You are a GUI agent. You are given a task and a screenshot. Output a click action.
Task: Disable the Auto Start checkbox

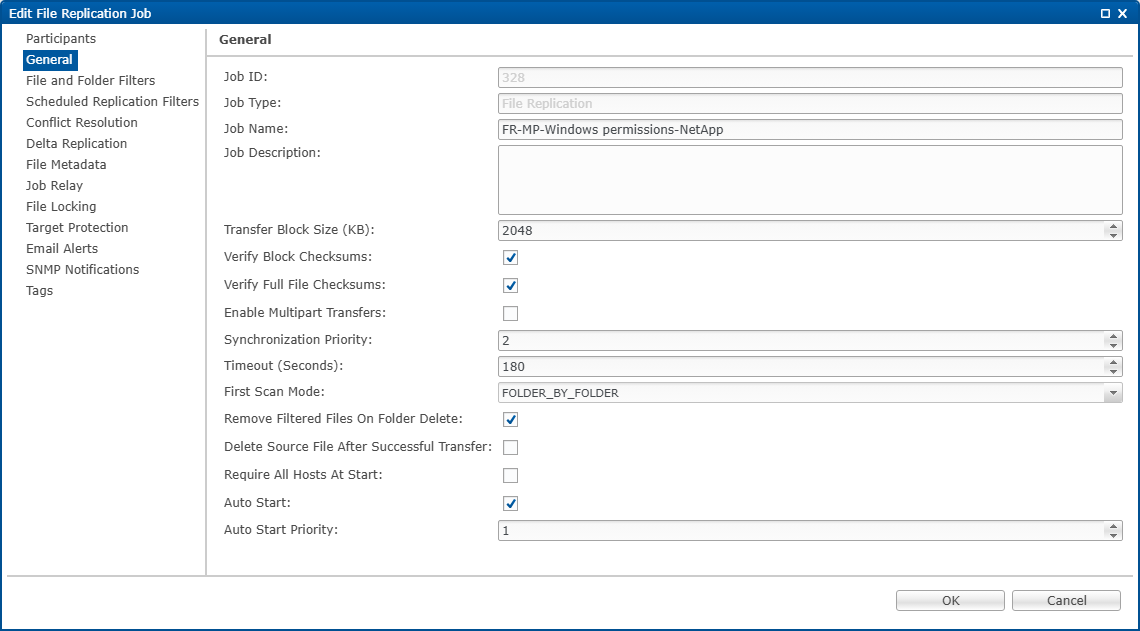tap(510, 503)
